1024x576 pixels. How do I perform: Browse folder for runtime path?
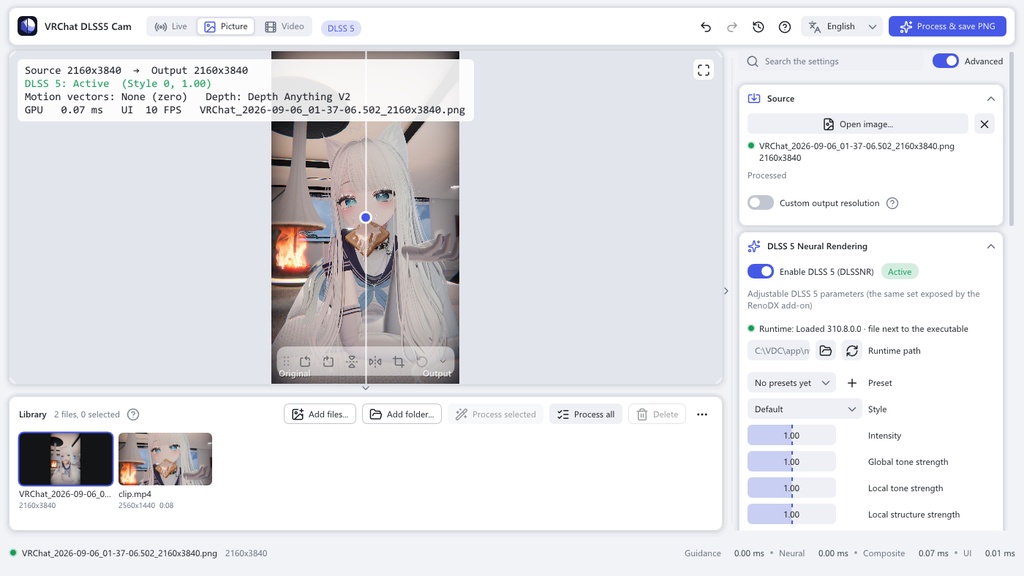pos(825,351)
